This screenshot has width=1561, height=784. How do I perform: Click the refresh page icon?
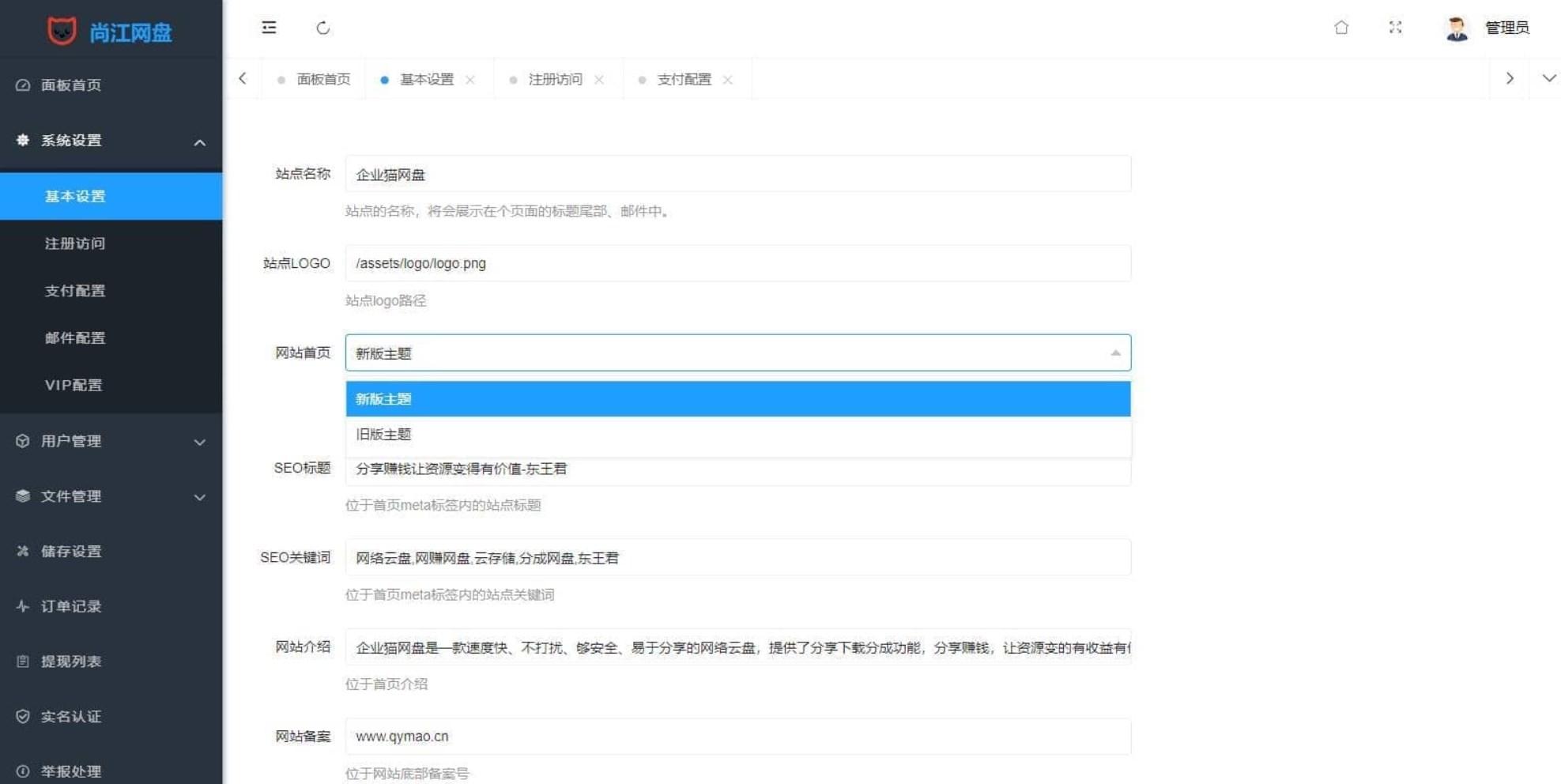322,28
